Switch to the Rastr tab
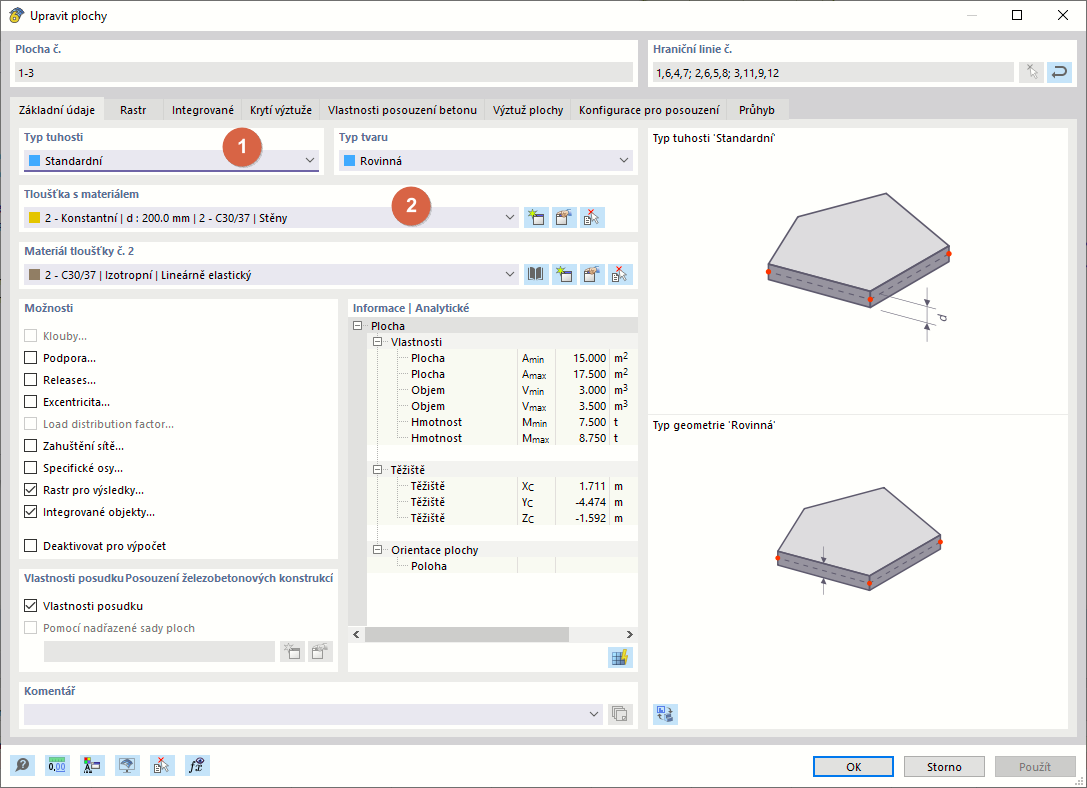 (133, 110)
